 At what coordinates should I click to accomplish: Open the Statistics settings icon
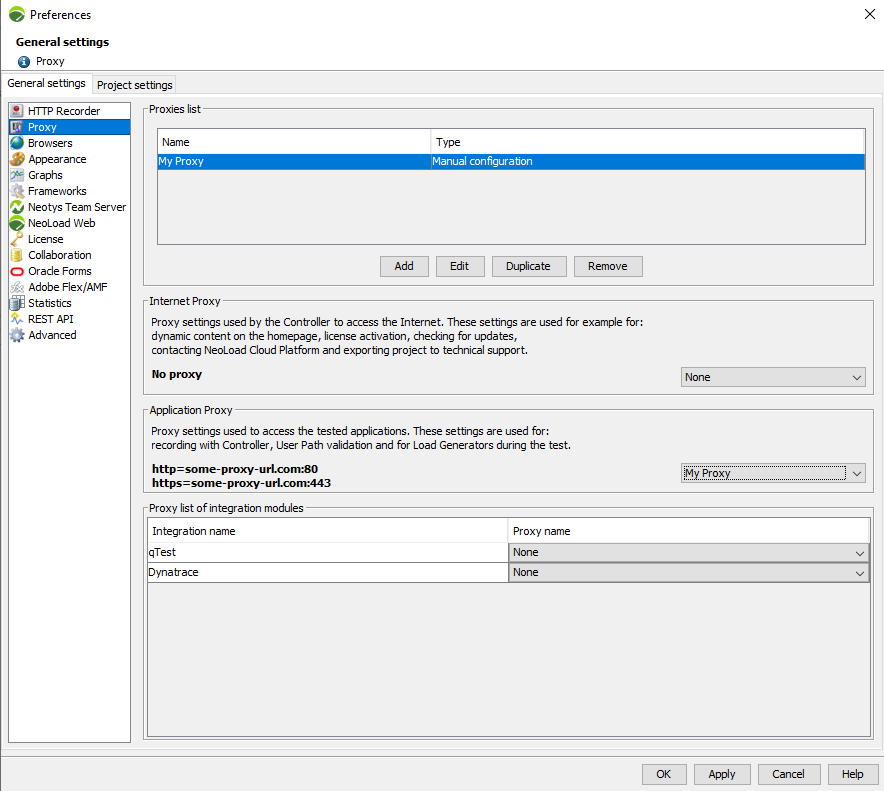pyautogui.click(x=17, y=303)
